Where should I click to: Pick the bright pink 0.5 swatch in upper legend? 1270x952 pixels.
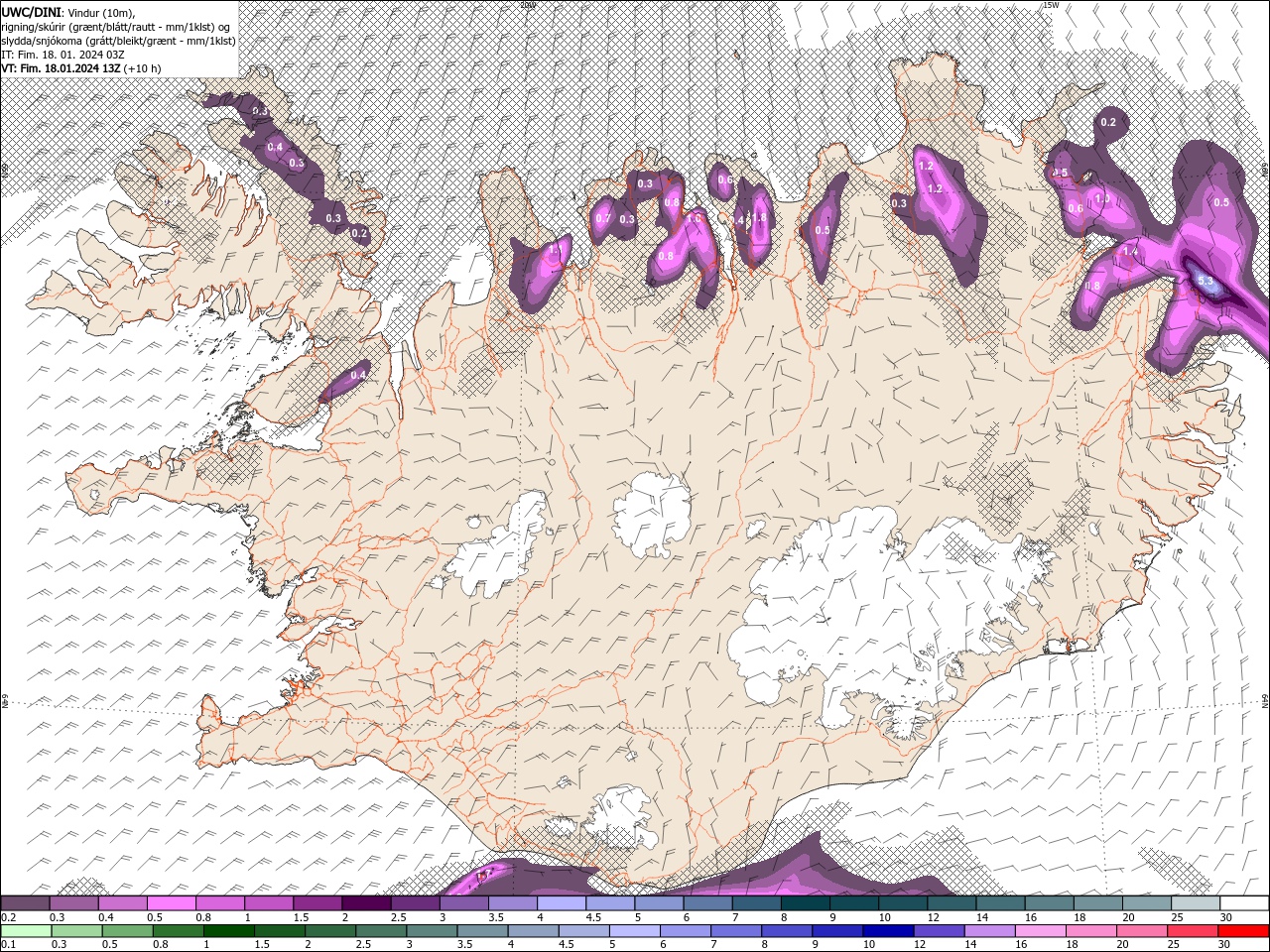point(172,903)
